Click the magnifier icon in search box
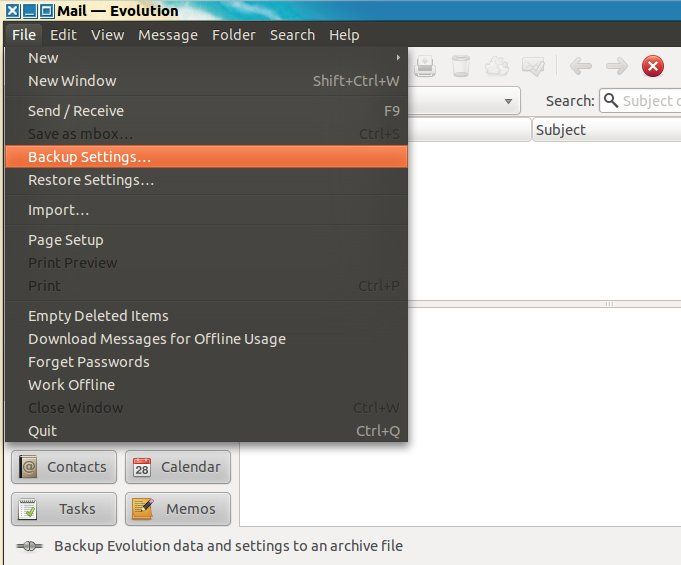The height and width of the screenshot is (565, 681). click(610, 101)
